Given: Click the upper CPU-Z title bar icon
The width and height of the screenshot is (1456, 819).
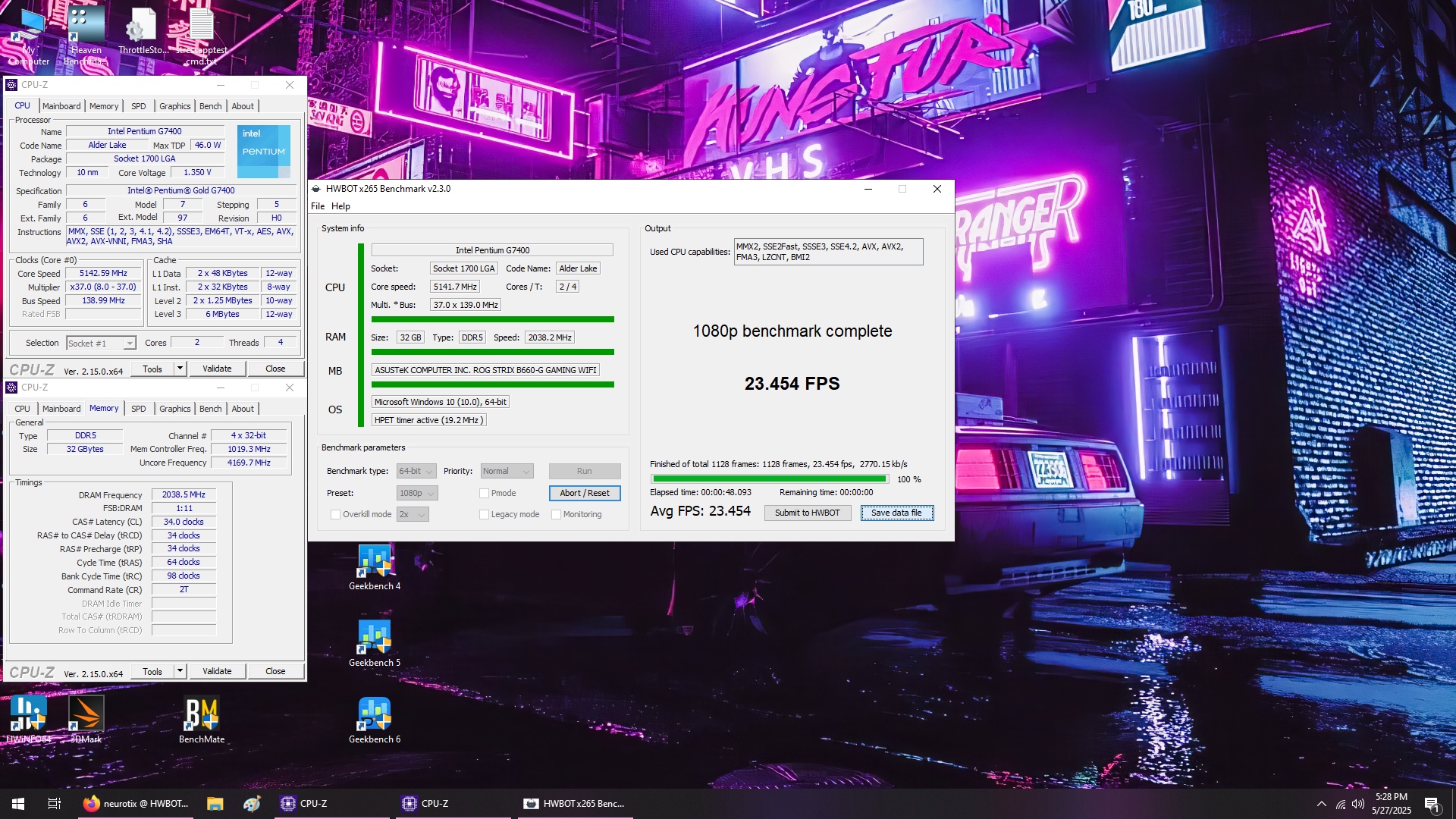Looking at the screenshot, I should point(11,85).
